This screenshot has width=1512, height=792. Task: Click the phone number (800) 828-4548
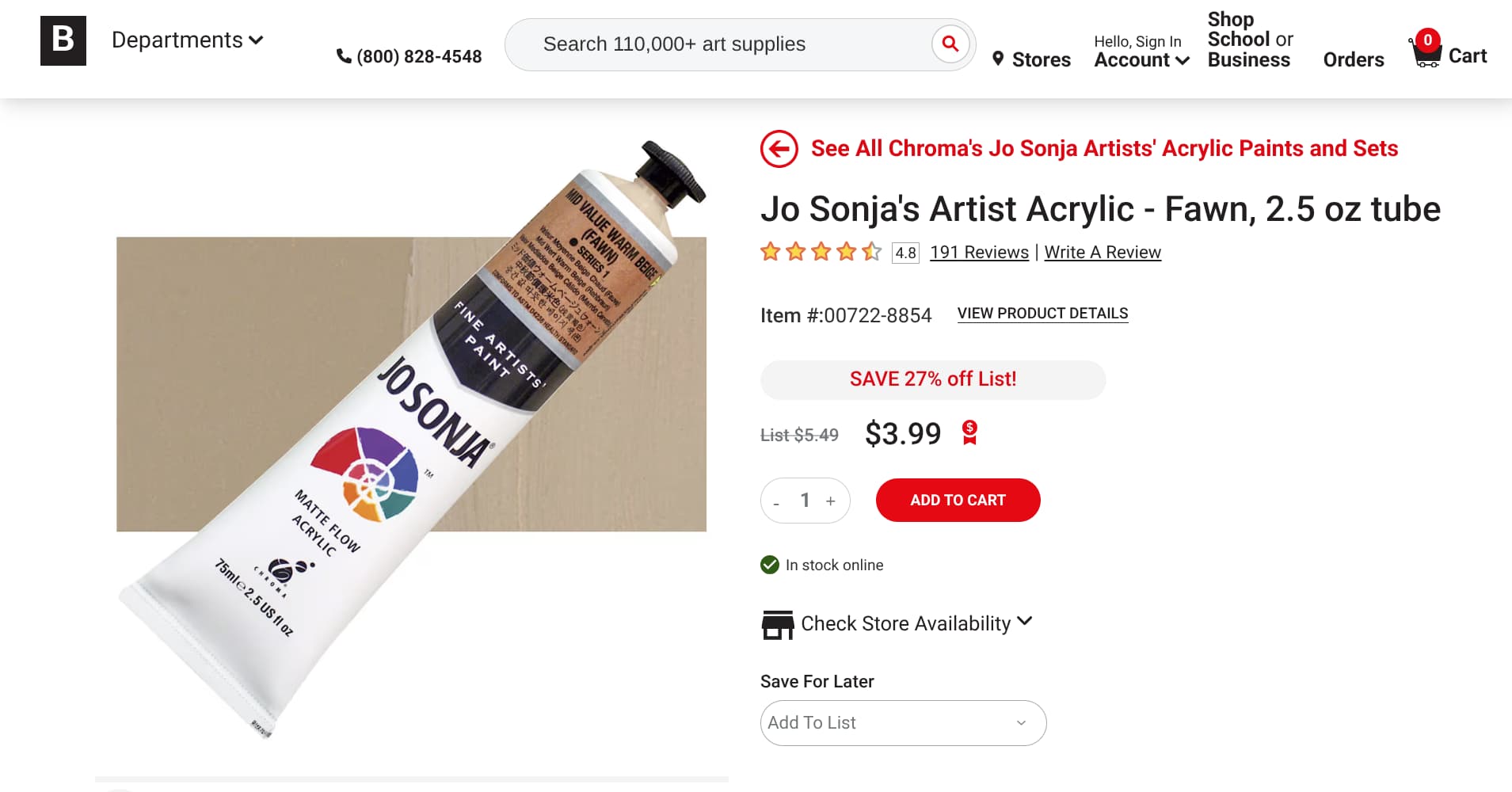point(409,56)
